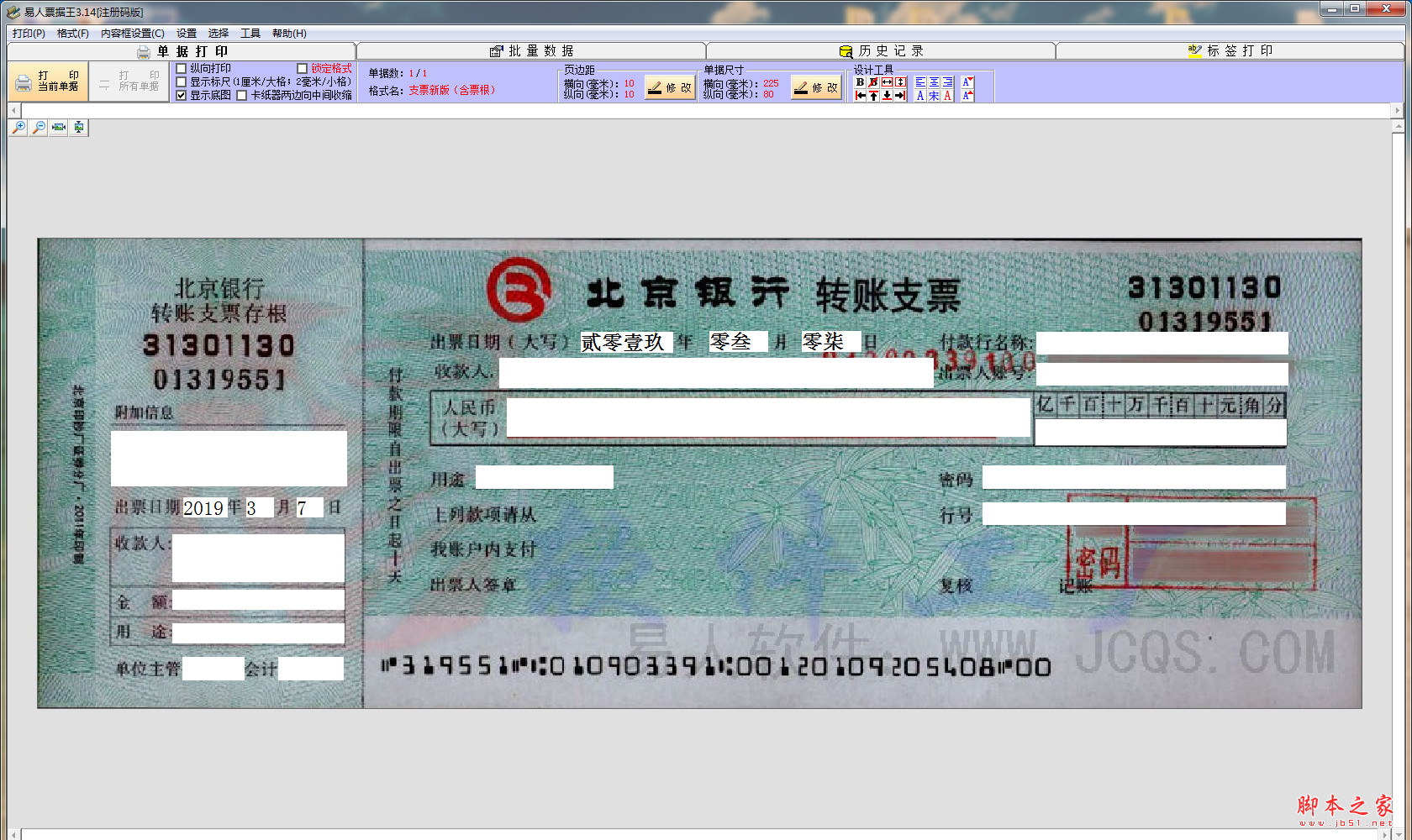Remove bold with the crossed-out B icon
Viewport: 1412px width, 840px height.
tap(873, 82)
